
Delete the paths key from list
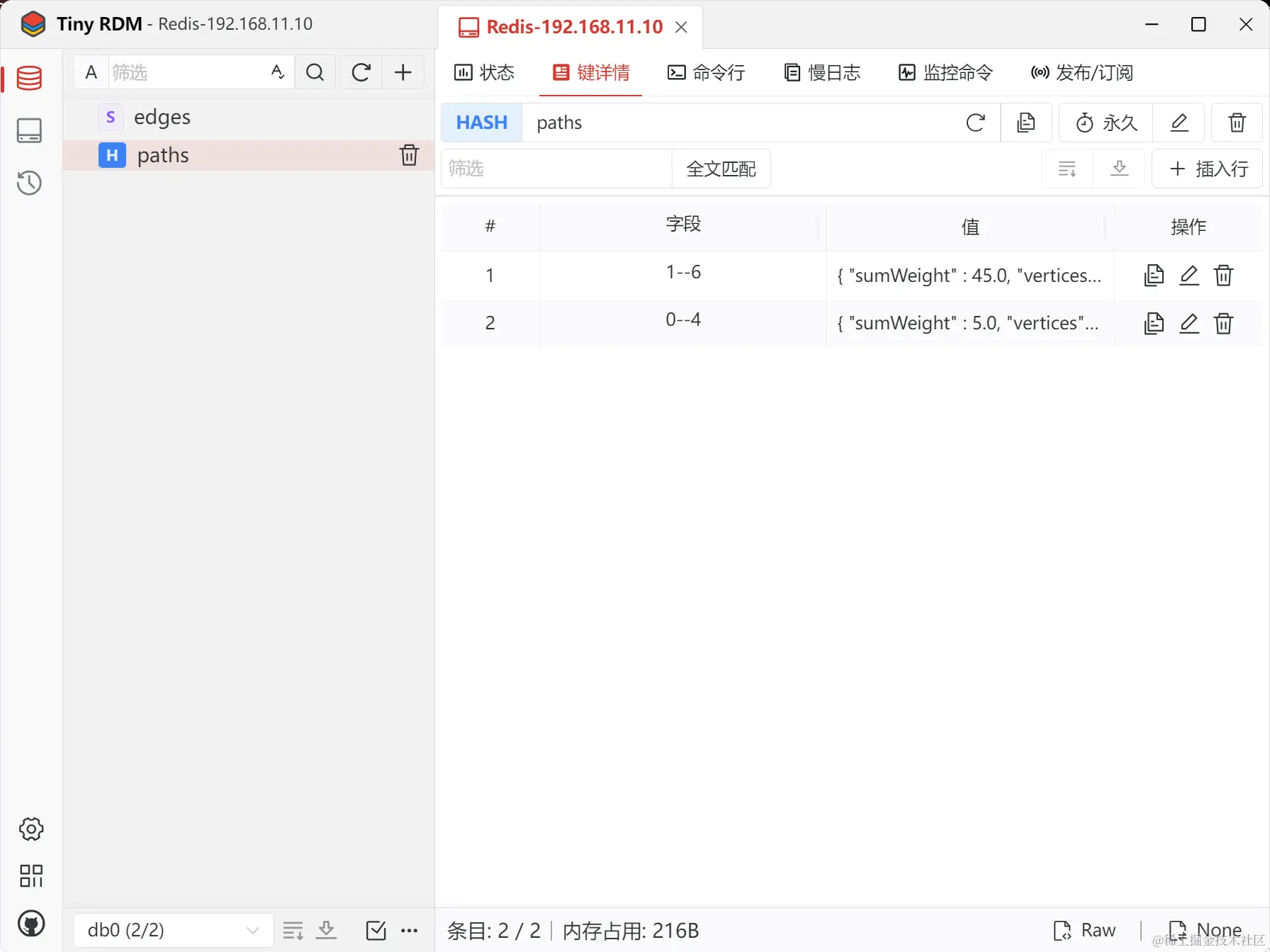pos(409,155)
